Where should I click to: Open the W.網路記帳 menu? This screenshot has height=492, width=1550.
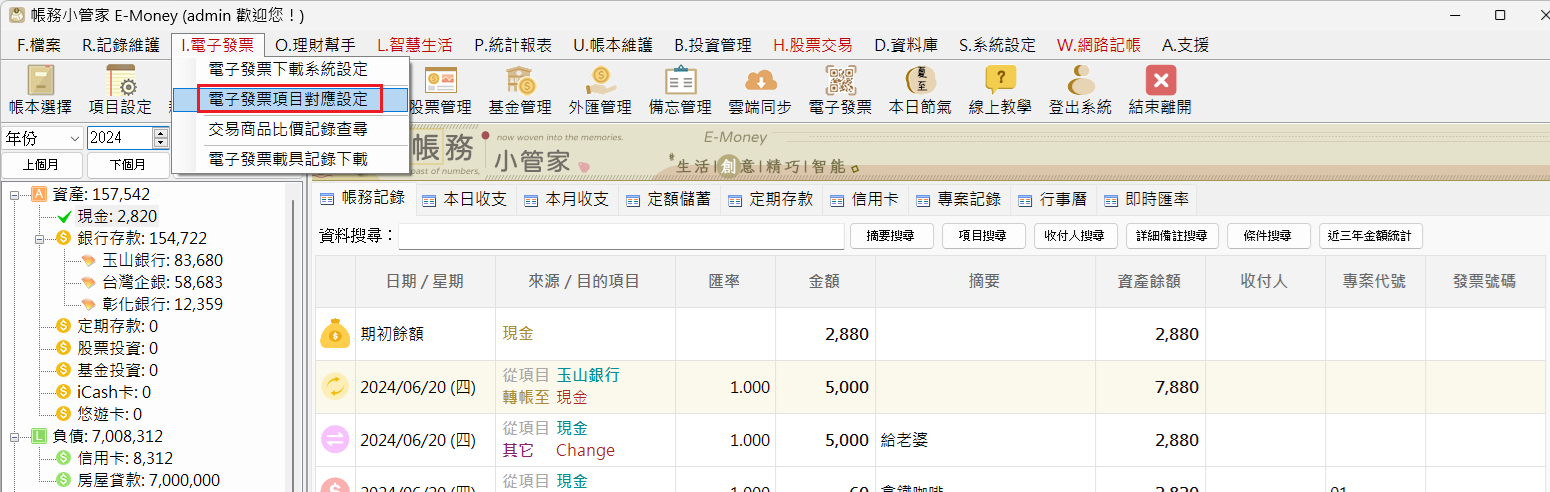coord(1098,45)
